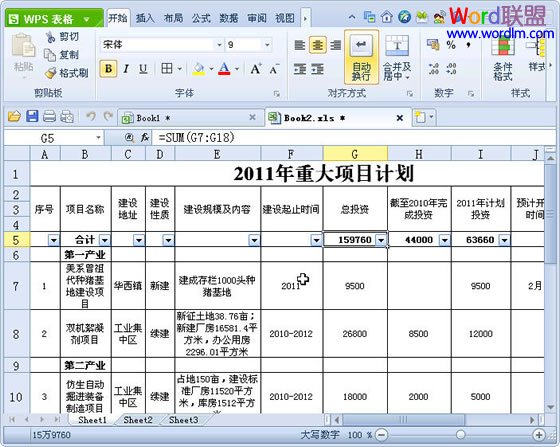The image size is (560, 447).
Task: Click the fx insert function icon
Action: pyautogui.click(x=145, y=137)
